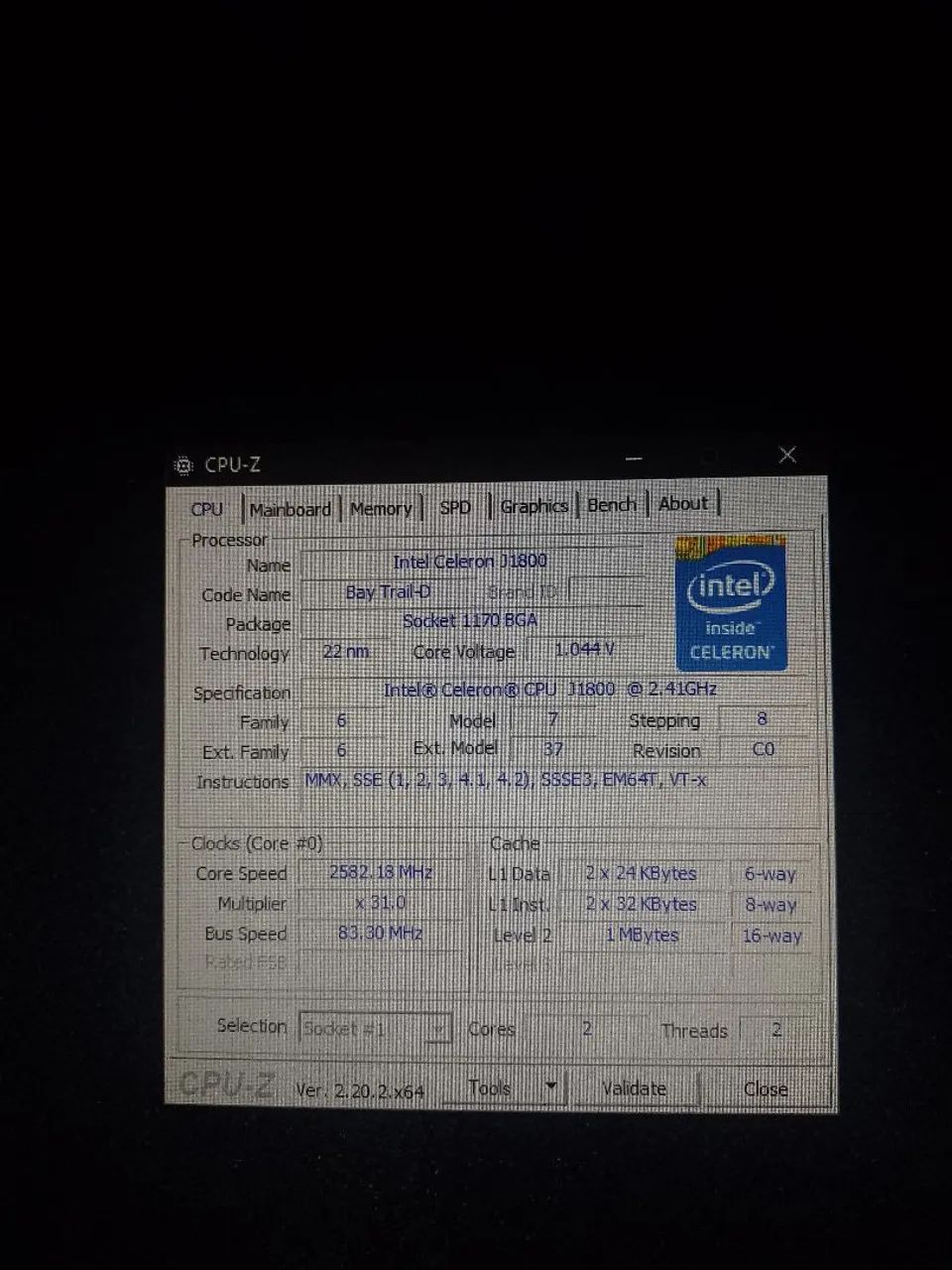Open the About tab
This screenshot has height=1270, width=952.
pyautogui.click(x=683, y=503)
